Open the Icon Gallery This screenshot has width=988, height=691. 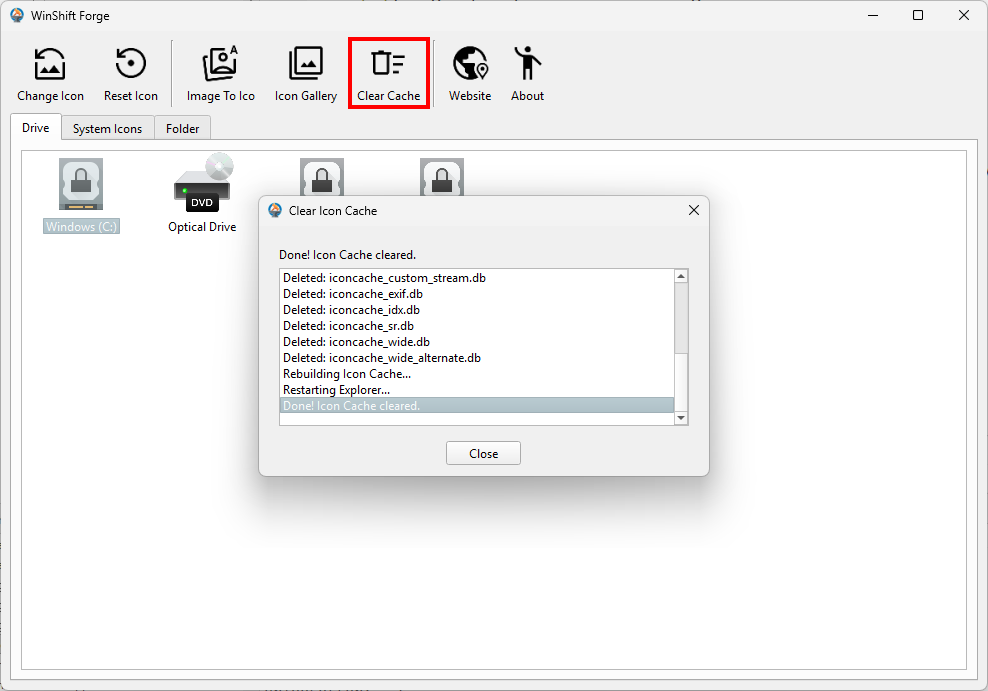click(x=305, y=74)
